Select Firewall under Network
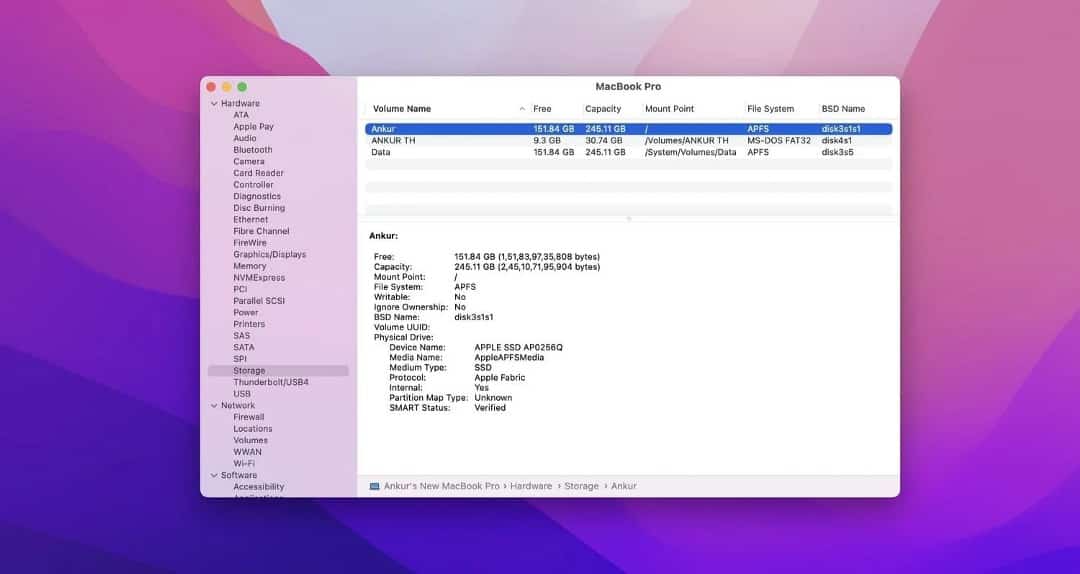This screenshot has width=1080, height=574. [x=248, y=417]
